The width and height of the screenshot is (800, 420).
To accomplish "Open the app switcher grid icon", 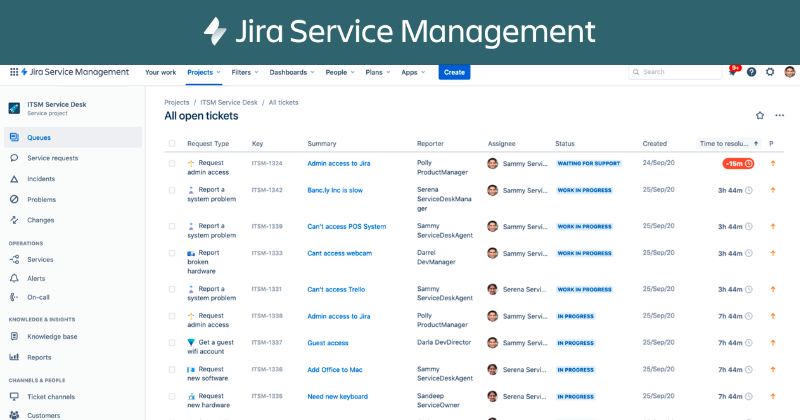I will pos(14,72).
